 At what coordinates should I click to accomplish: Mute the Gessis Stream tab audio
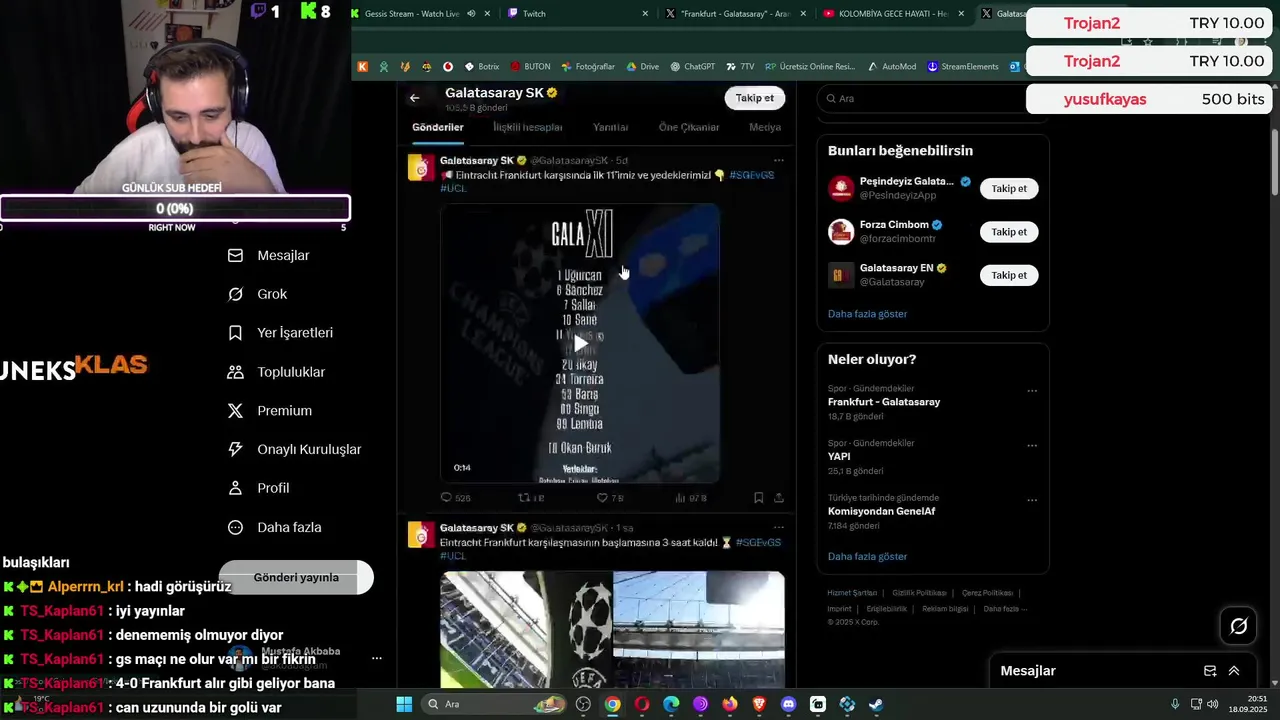coord(470,14)
